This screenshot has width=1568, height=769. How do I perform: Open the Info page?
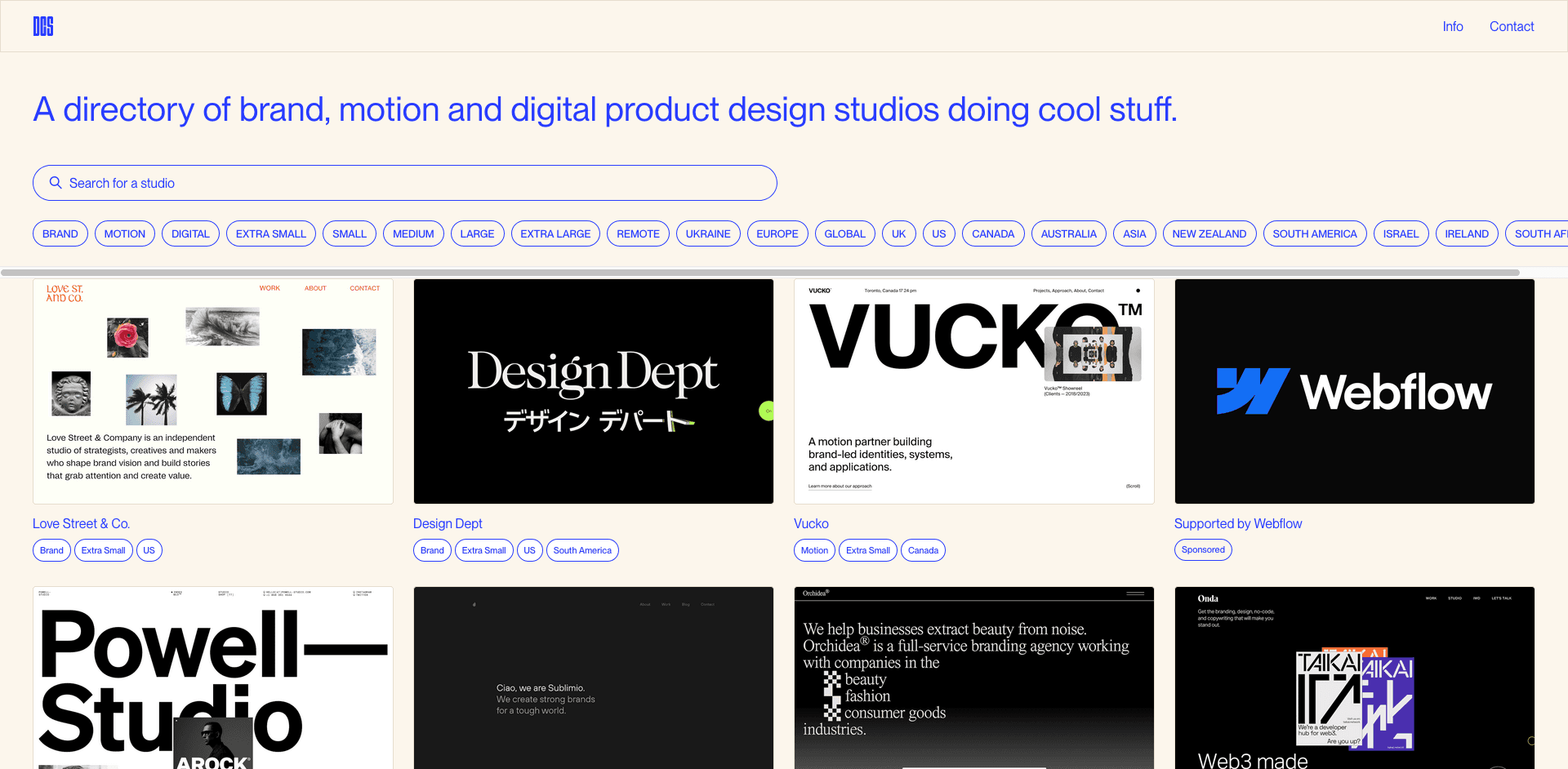point(1453,26)
